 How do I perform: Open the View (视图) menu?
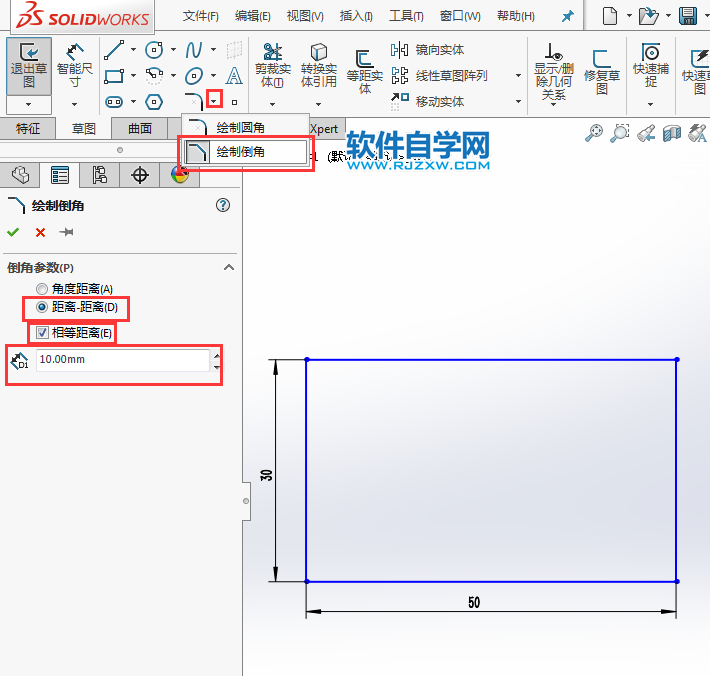click(305, 16)
